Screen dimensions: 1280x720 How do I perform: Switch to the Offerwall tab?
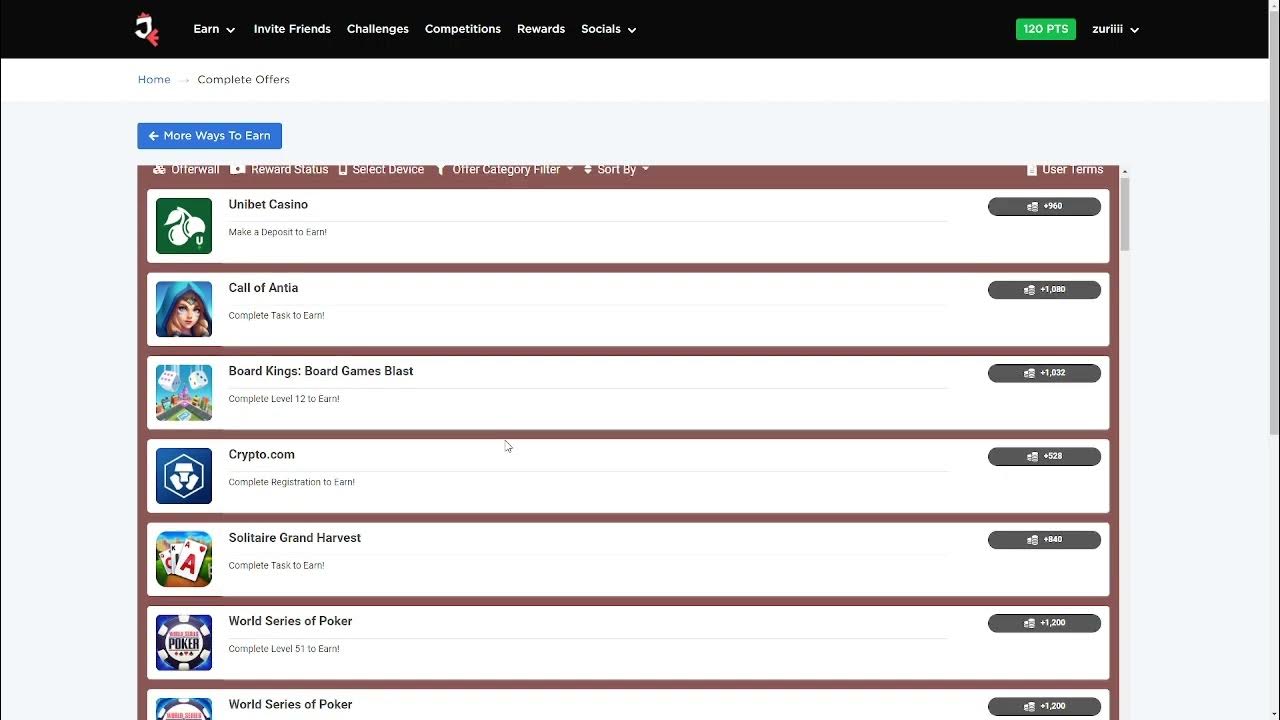(x=186, y=170)
